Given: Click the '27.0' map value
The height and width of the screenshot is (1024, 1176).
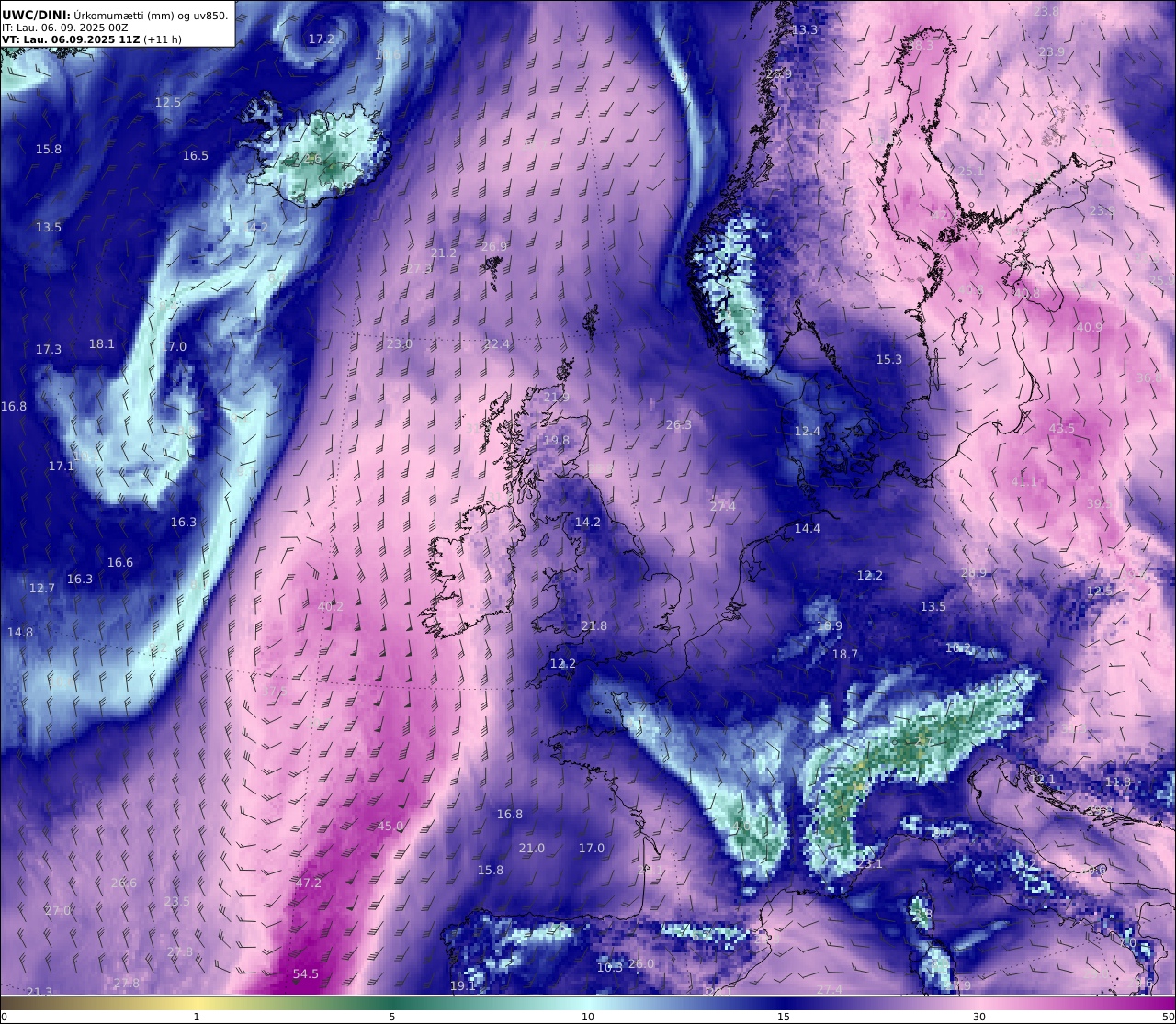Looking at the screenshot, I should click(58, 911).
